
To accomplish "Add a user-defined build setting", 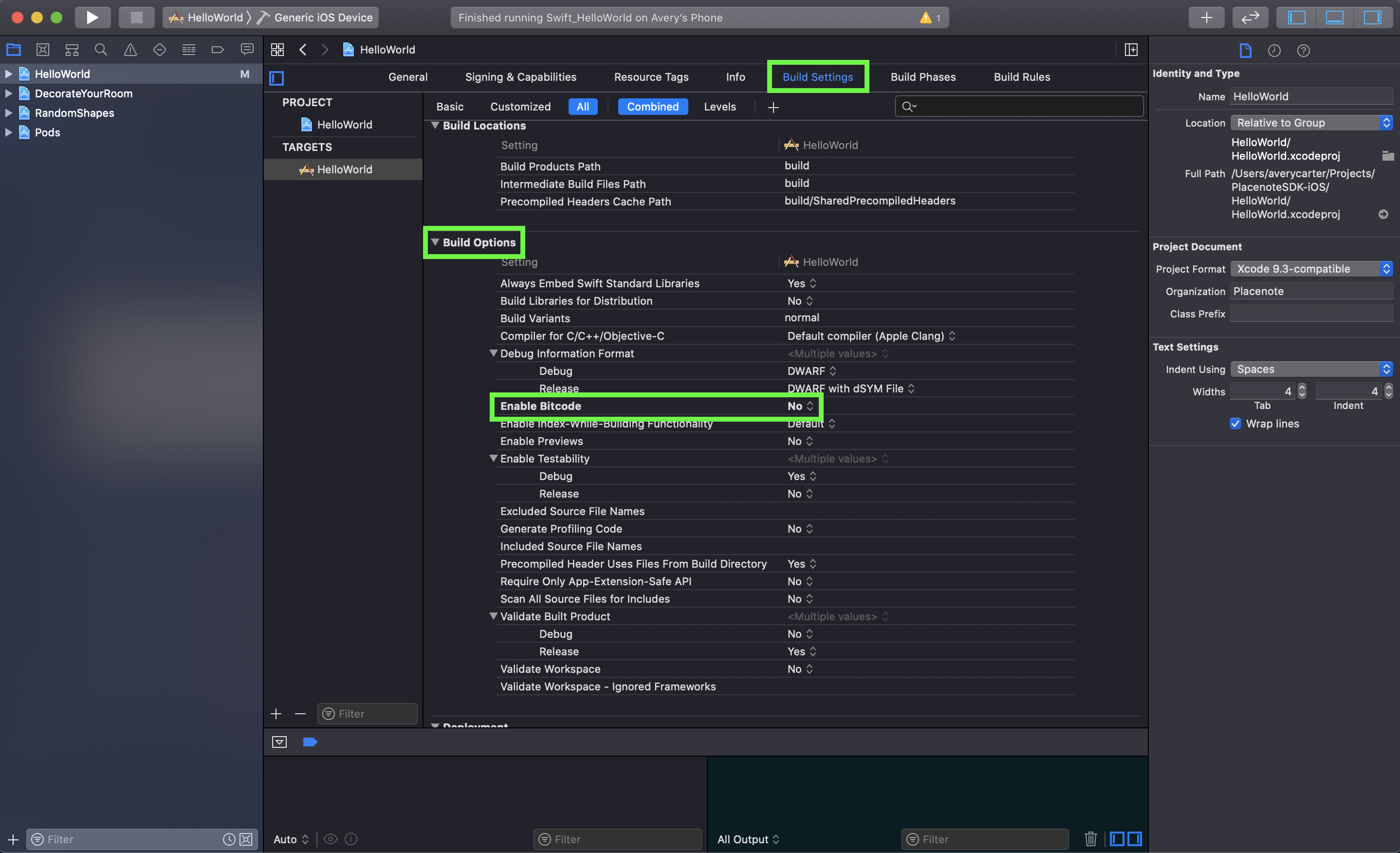I will (773, 107).
